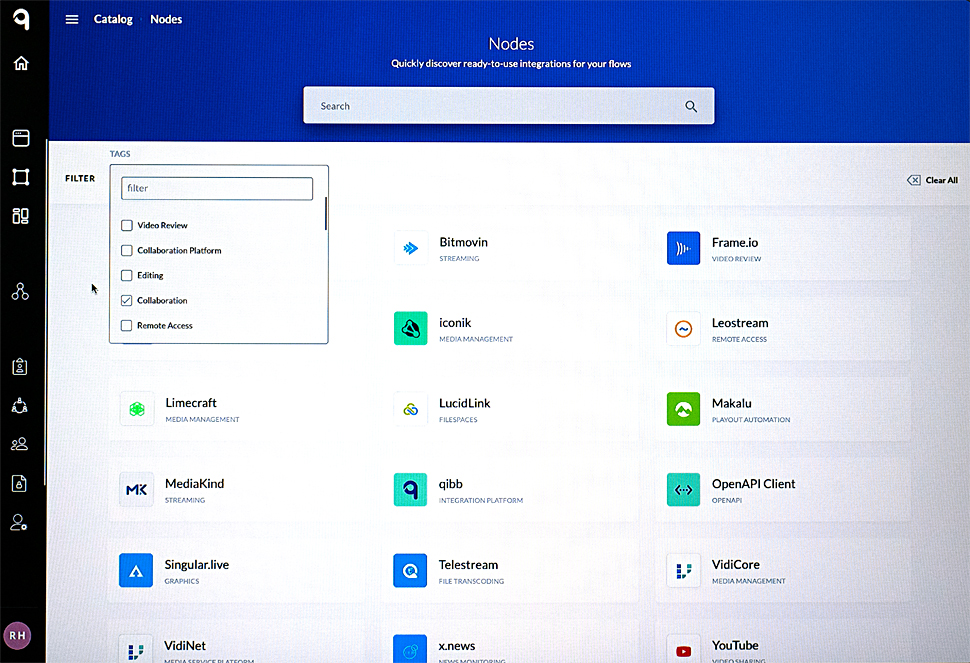Check the Collaboration Platform tag
This screenshot has width=970, height=663.
click(x=127, y=250)
